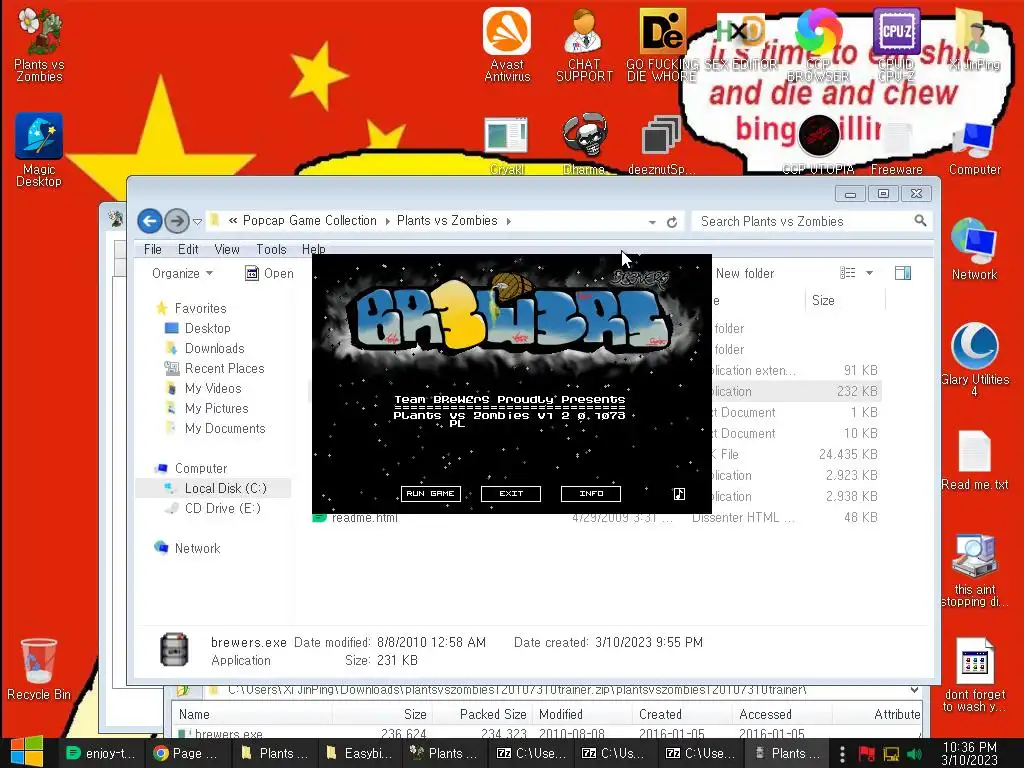Click the volume speaker tray icon
The height and width of the screenshot is (768, 1024).
click(x=915, y=754)
